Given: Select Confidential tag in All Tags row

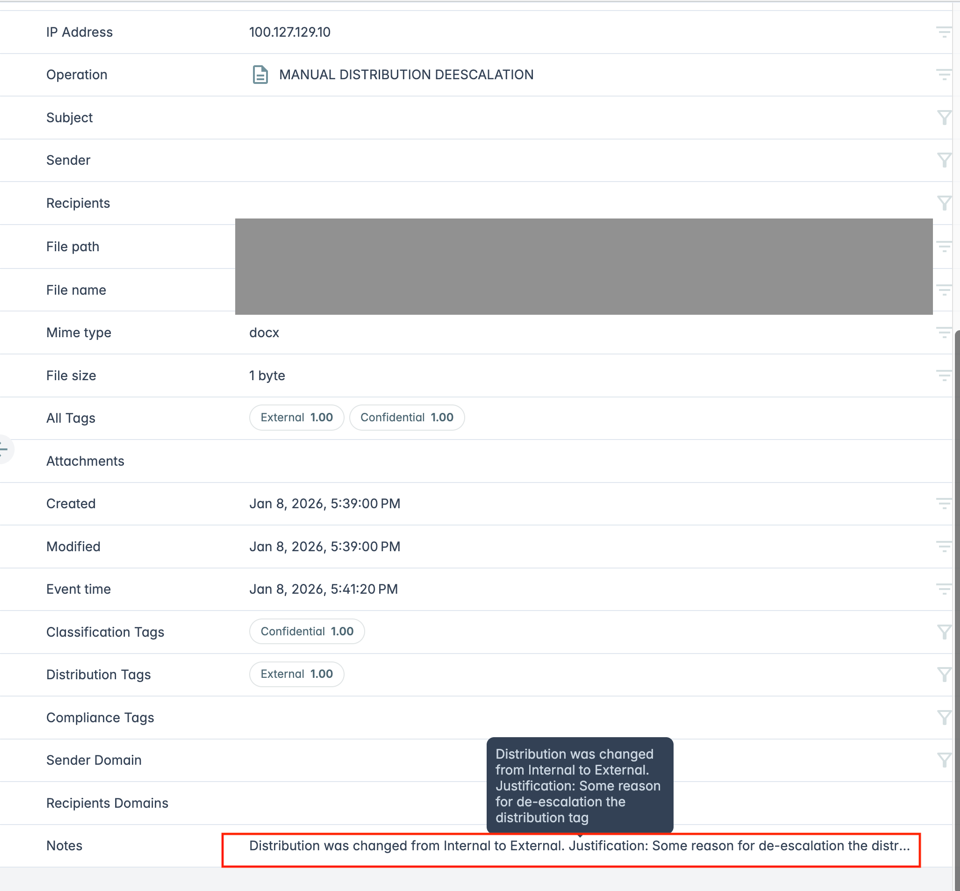Looking at the screenshot, I should click(x=407, y=418).
